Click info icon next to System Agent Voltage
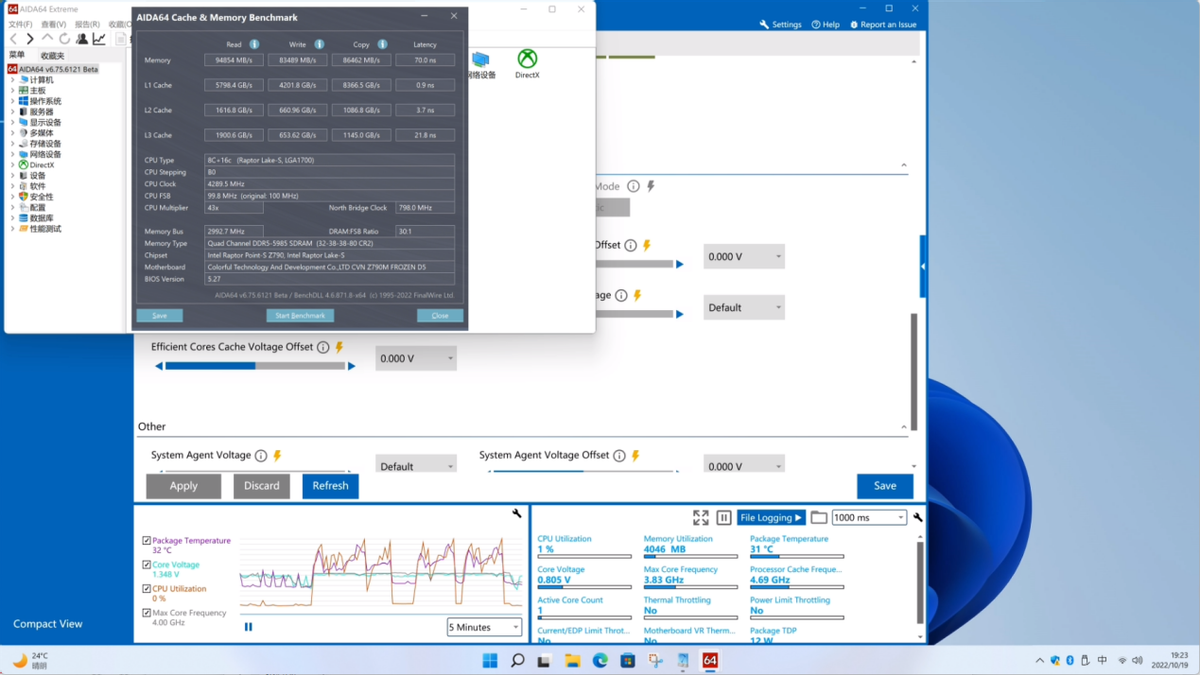 [x=261, y=456]
